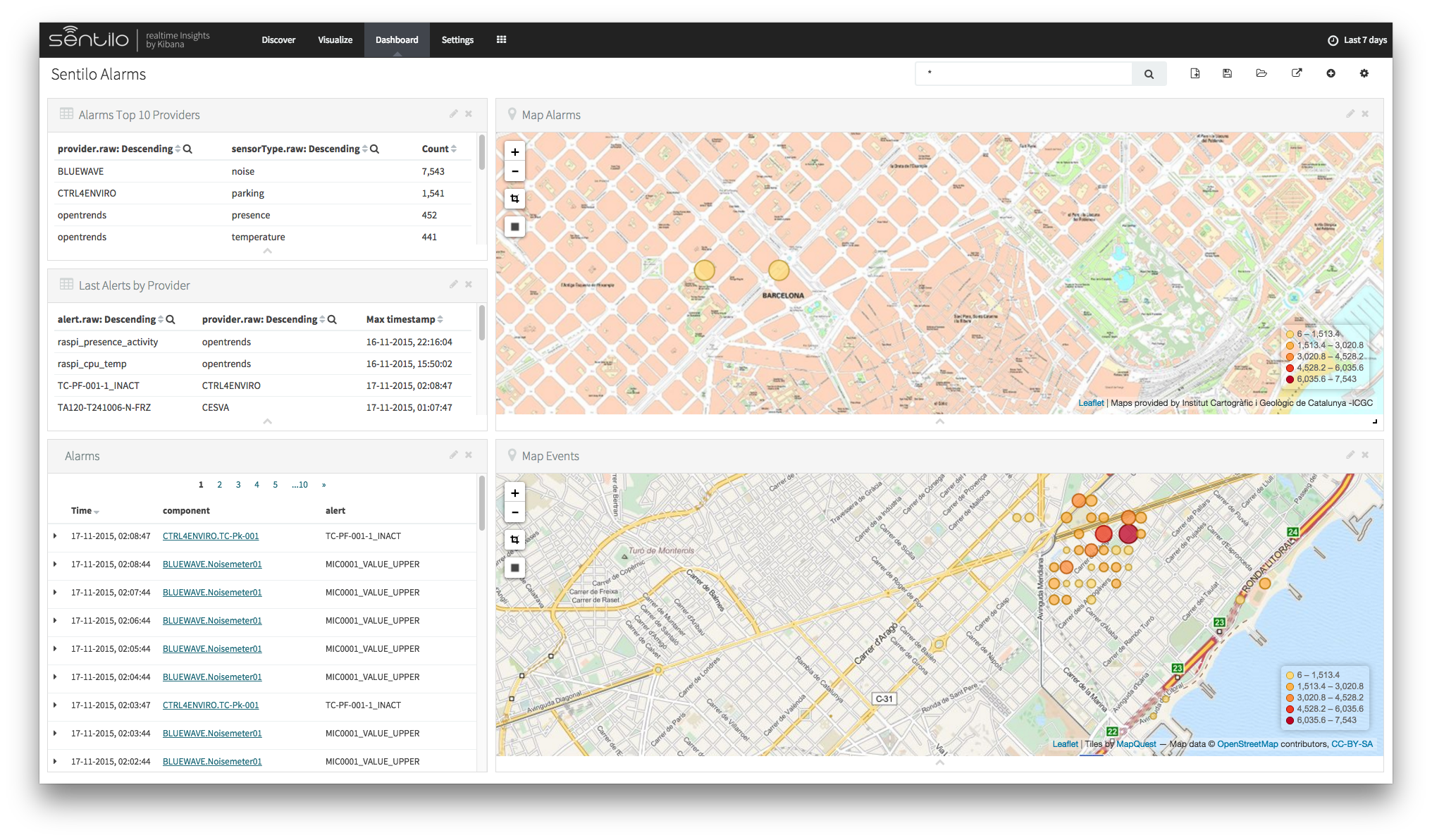Fit data bounds on Map Events

tap(515, 540)
